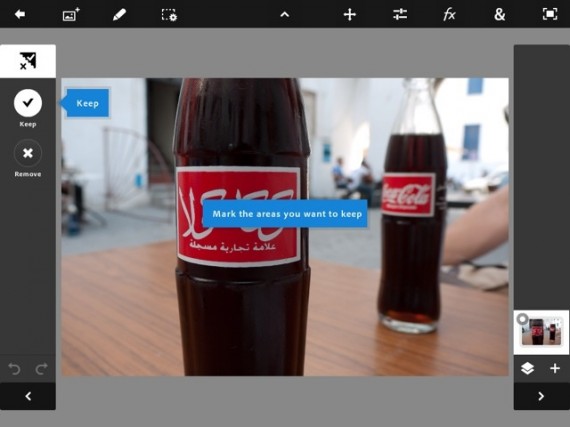Open the fx effects menu
The image size is (570, 427).
click(x=449, y=15)
